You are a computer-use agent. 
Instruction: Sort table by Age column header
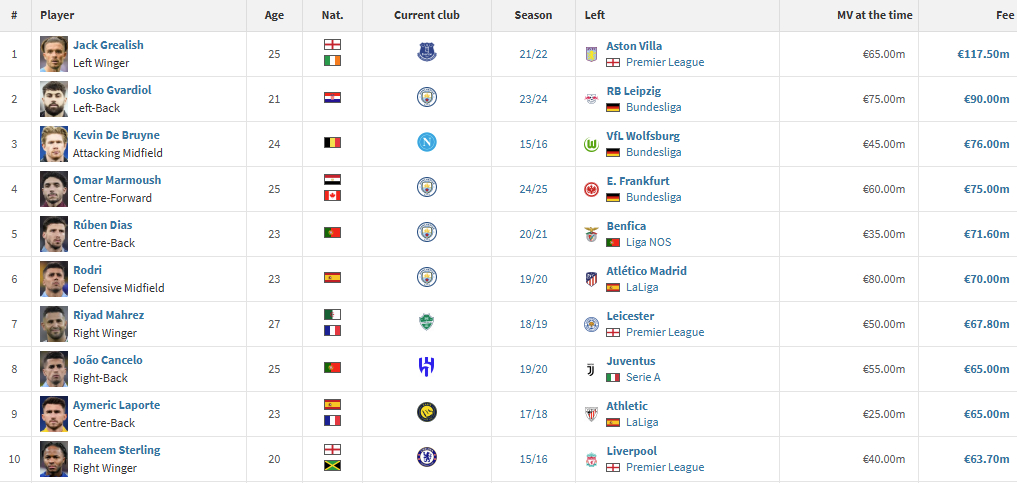(274, 15)
